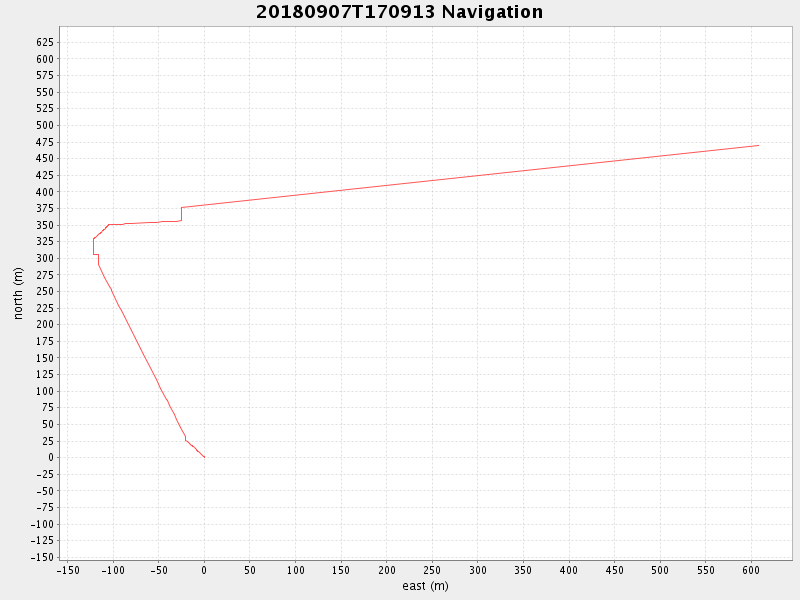800x600 pixels.
Task: Click the 300 tick label on east axis
Action: [x=478, y=570]
